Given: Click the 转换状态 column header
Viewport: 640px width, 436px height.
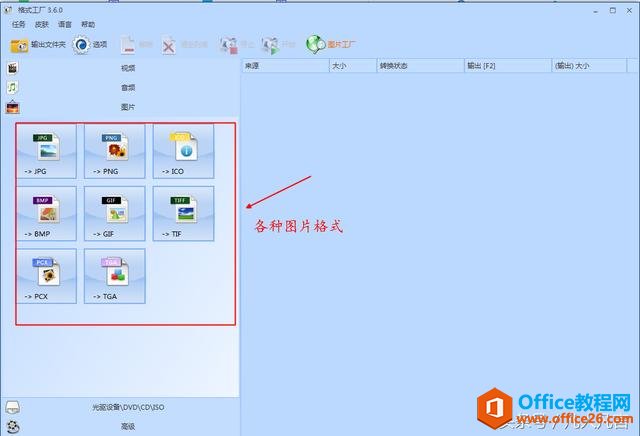Looking at the screenshot, I should (420, 66).
